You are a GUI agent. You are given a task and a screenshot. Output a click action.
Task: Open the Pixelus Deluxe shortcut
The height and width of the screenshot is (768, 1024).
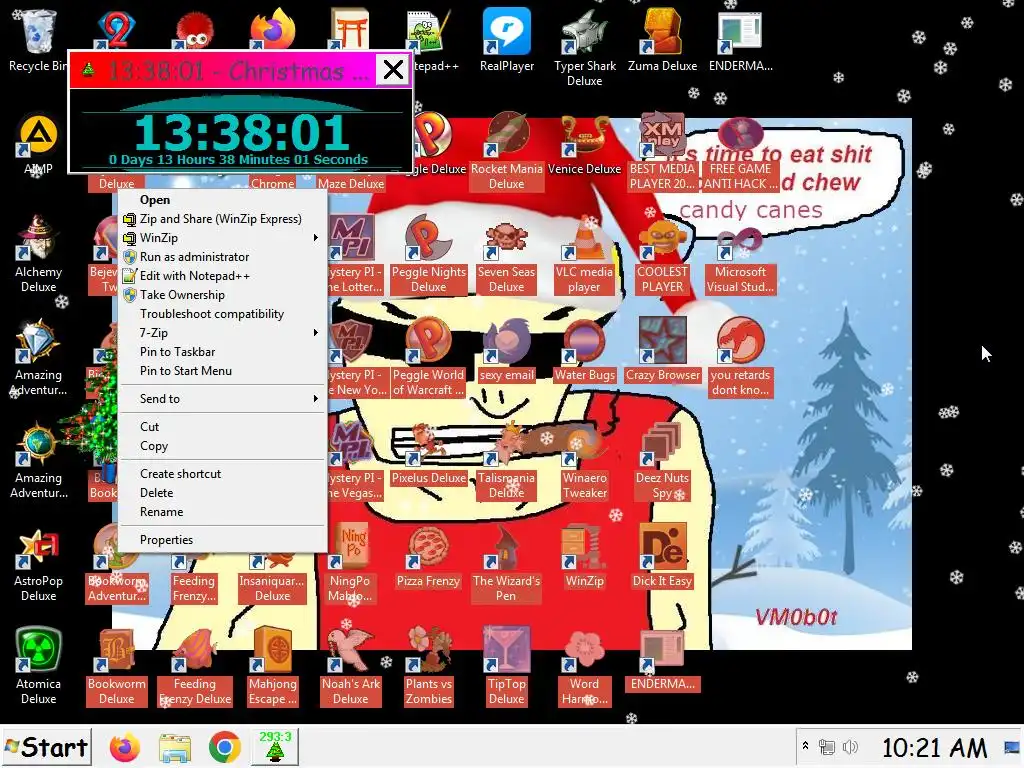click(428, 453)
